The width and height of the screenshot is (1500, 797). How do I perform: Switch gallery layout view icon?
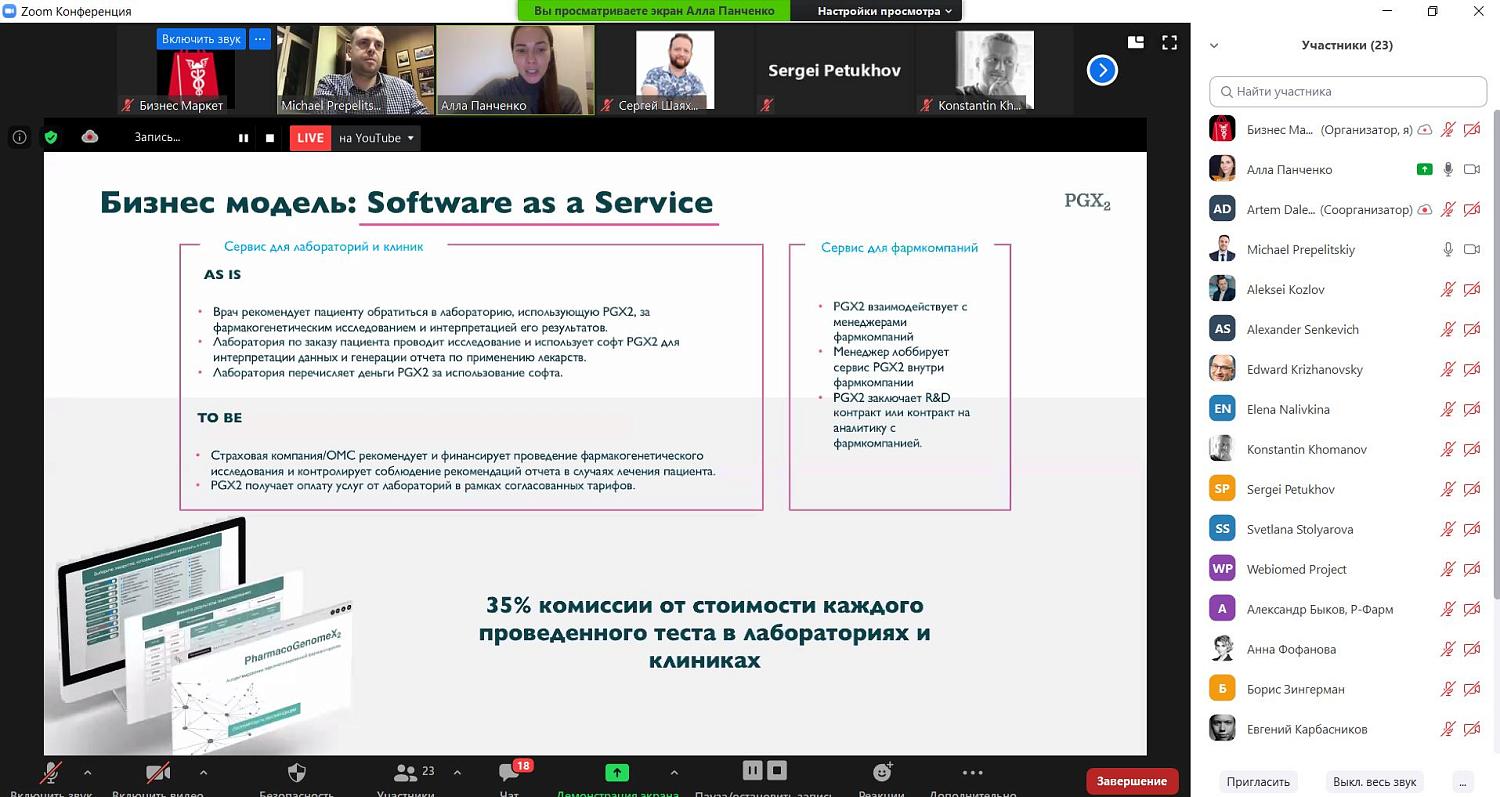point(1135,42)
